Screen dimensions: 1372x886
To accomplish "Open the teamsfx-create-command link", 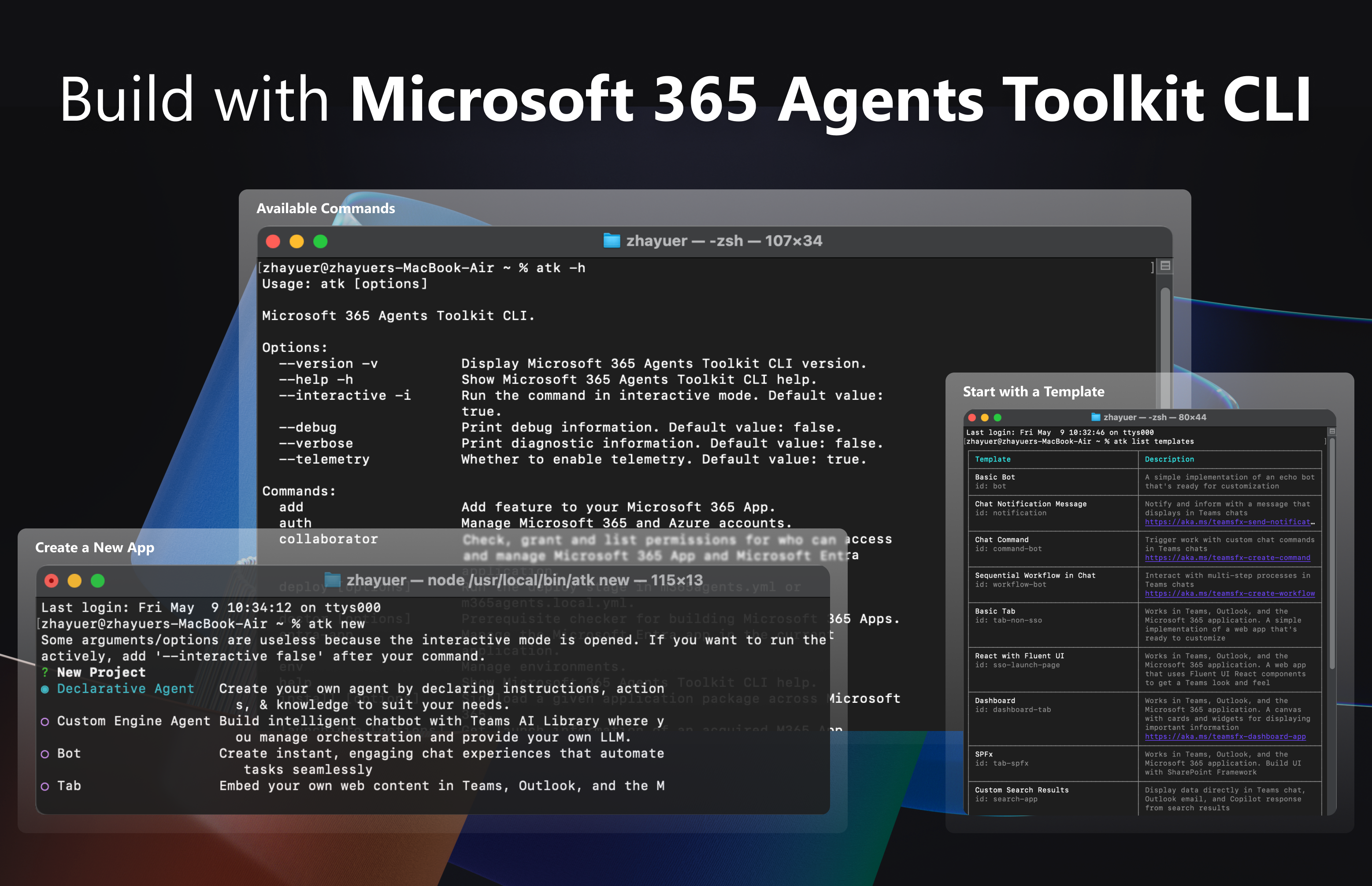I will point(1227,557).
